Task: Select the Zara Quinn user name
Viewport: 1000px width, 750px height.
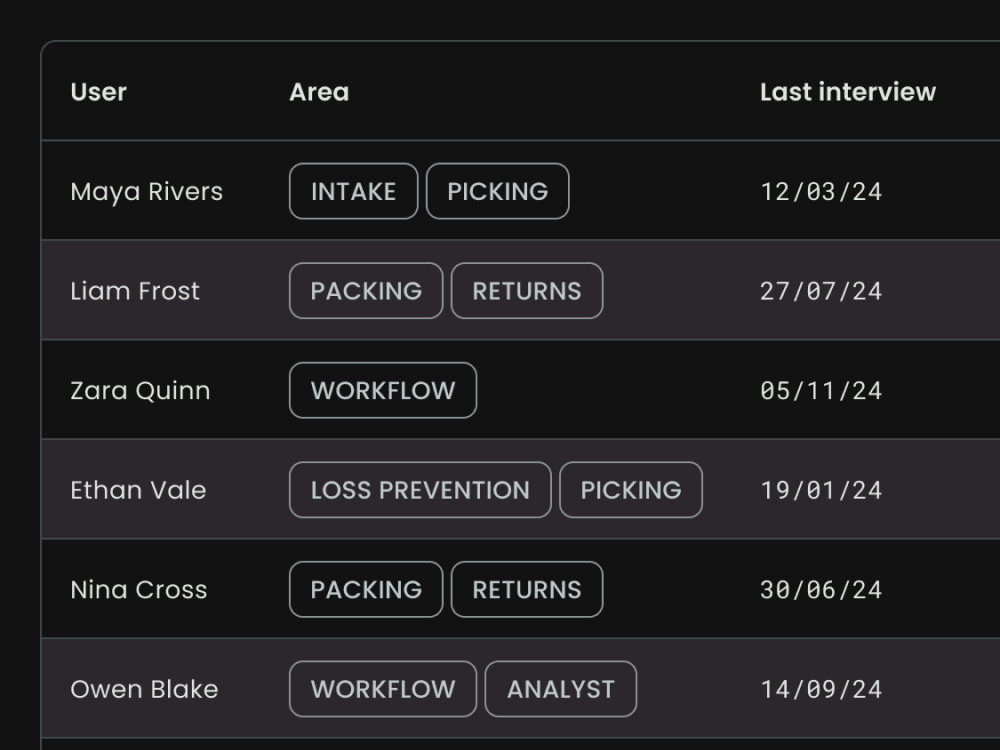Action: coord(140,390)
